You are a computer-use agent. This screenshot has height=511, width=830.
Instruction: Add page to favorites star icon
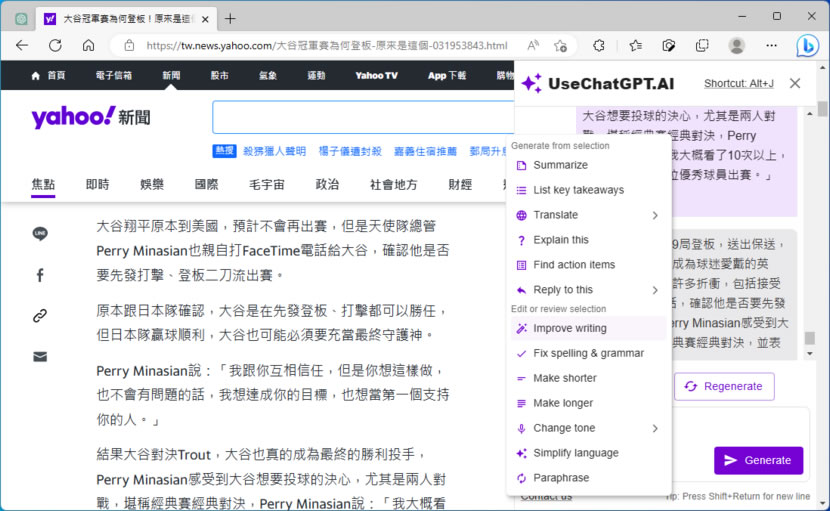pyautogui.click(x=561, y=45)
